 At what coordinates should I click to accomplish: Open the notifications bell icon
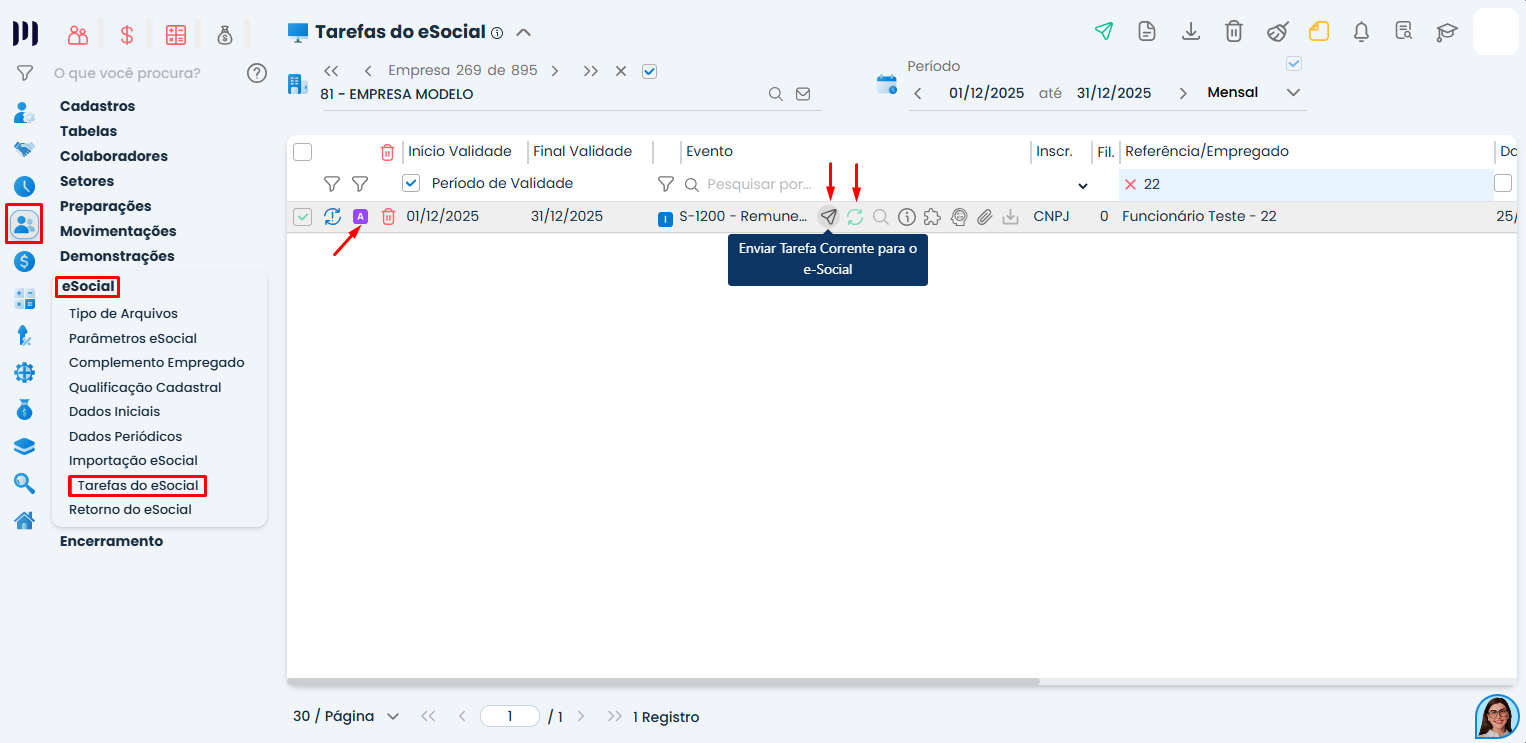coord(1361,31)
